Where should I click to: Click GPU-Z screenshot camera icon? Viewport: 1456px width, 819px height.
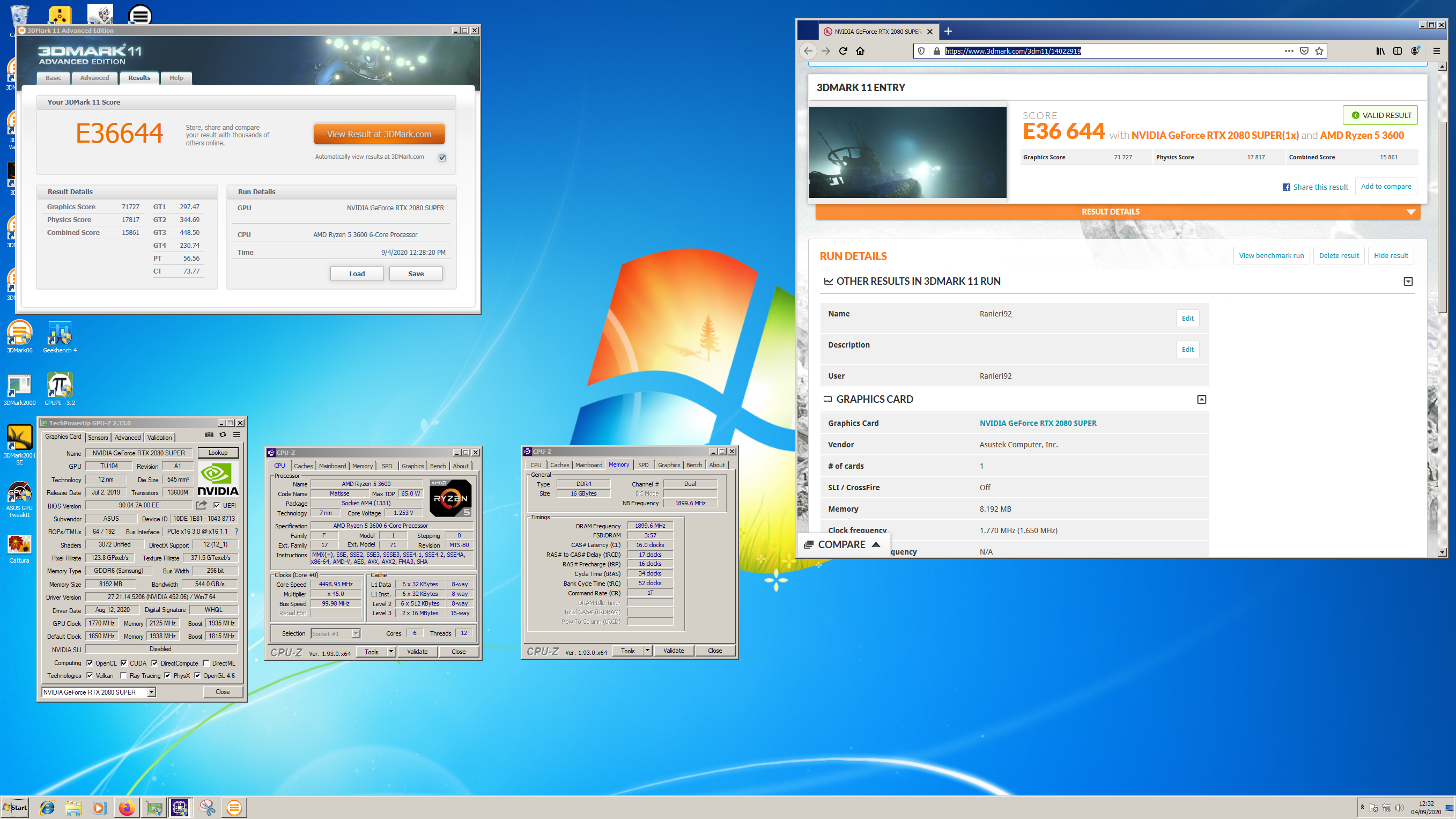coord(209,434)
